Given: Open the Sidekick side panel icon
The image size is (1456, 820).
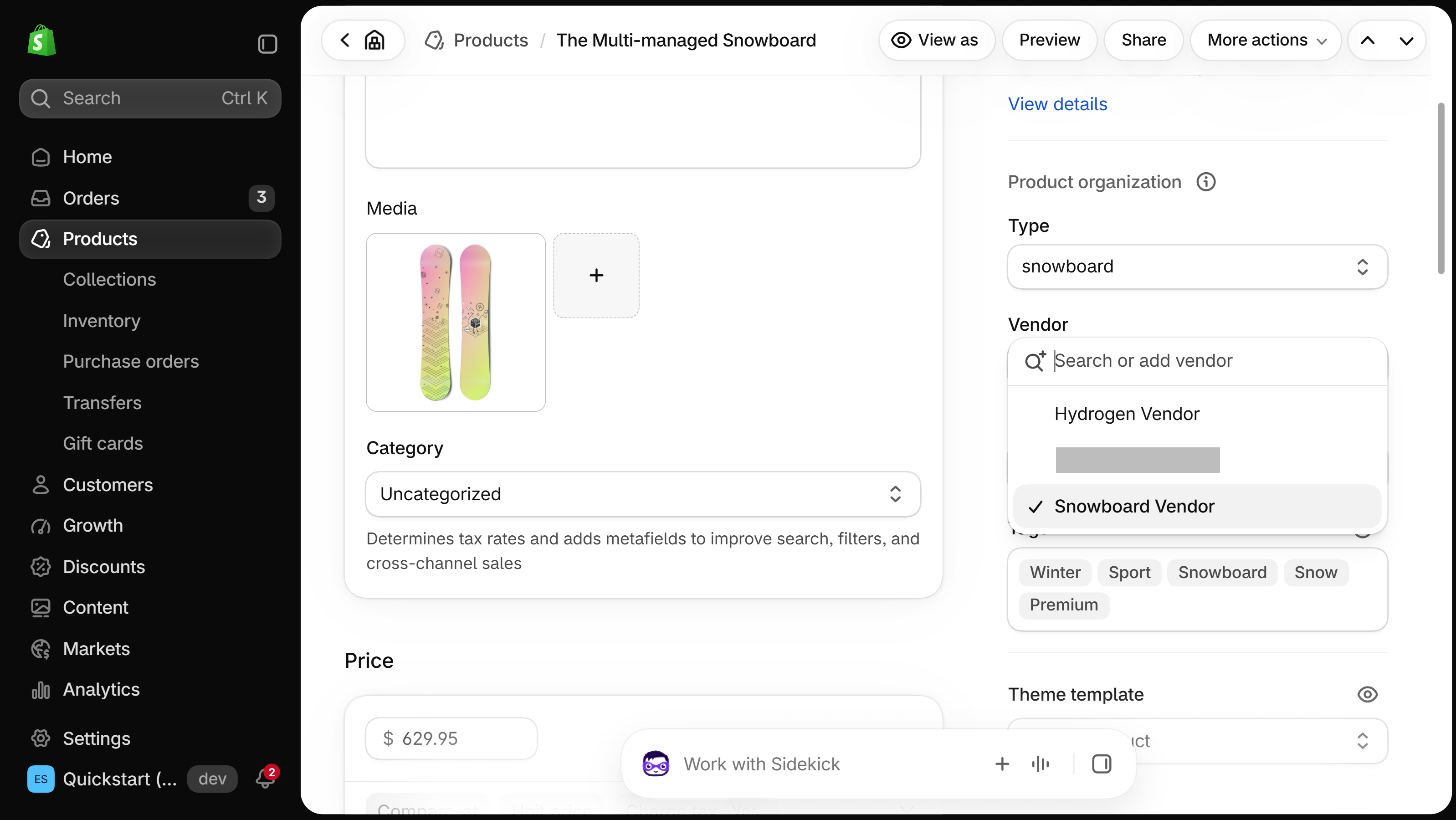Looking at the screenshot, I should (x=1101, y=764).
